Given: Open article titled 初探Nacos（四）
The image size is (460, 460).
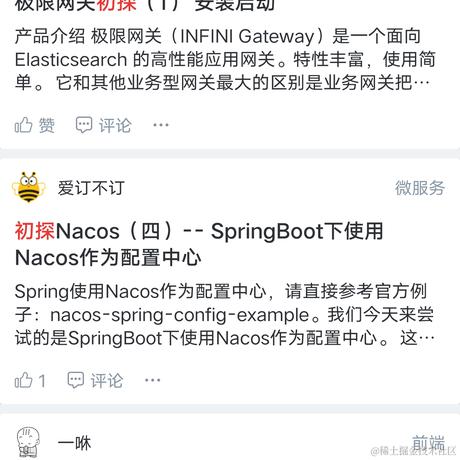Looking at the screenshot, I should [x=199, y=244].
